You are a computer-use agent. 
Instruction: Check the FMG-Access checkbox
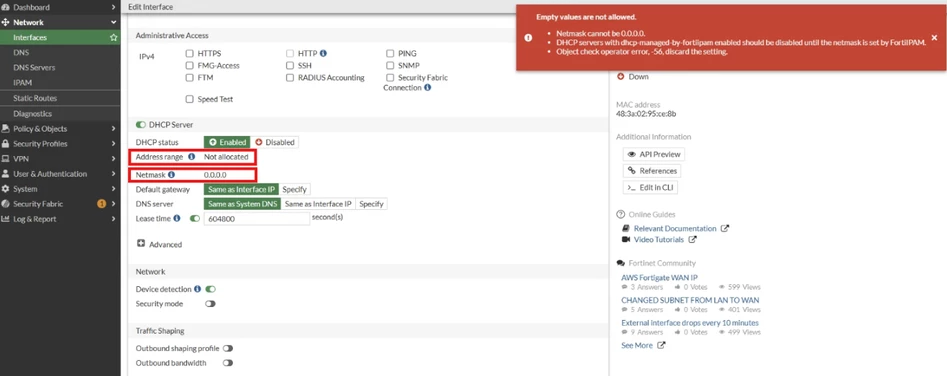coord(190,65)
